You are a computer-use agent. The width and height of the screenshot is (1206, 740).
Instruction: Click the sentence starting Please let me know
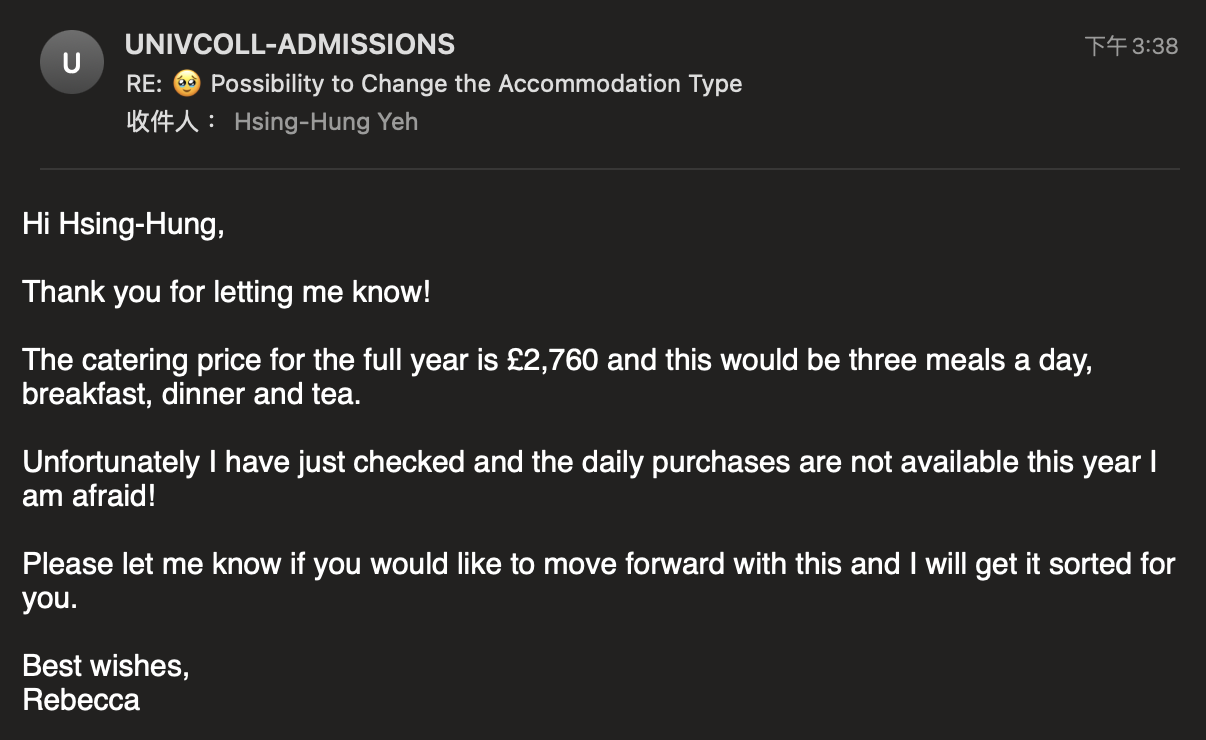click(598, 581)
